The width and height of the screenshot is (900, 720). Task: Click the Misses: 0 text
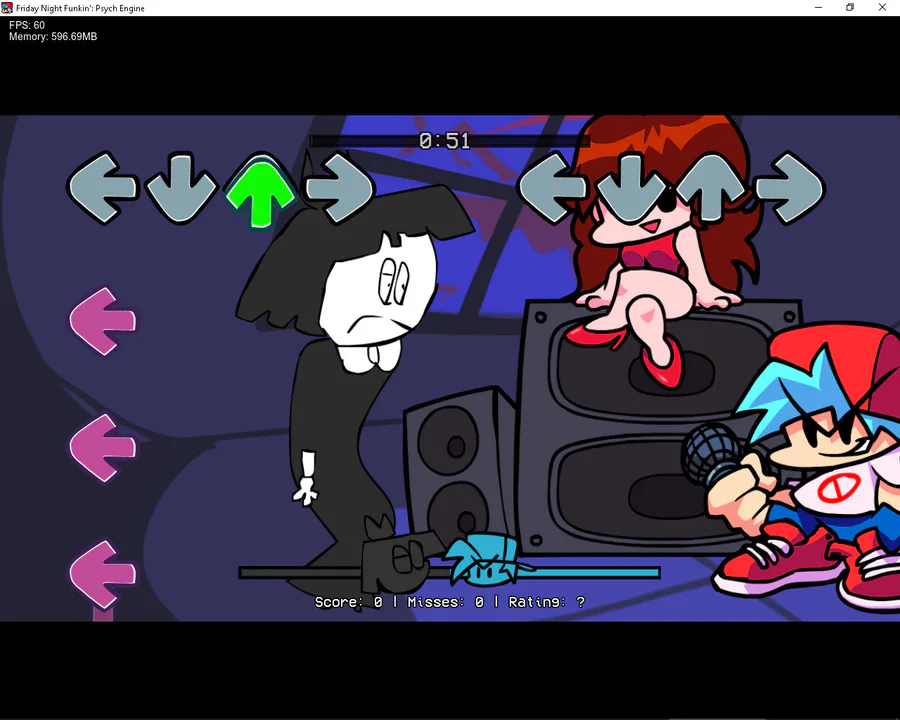click(445, 602)
